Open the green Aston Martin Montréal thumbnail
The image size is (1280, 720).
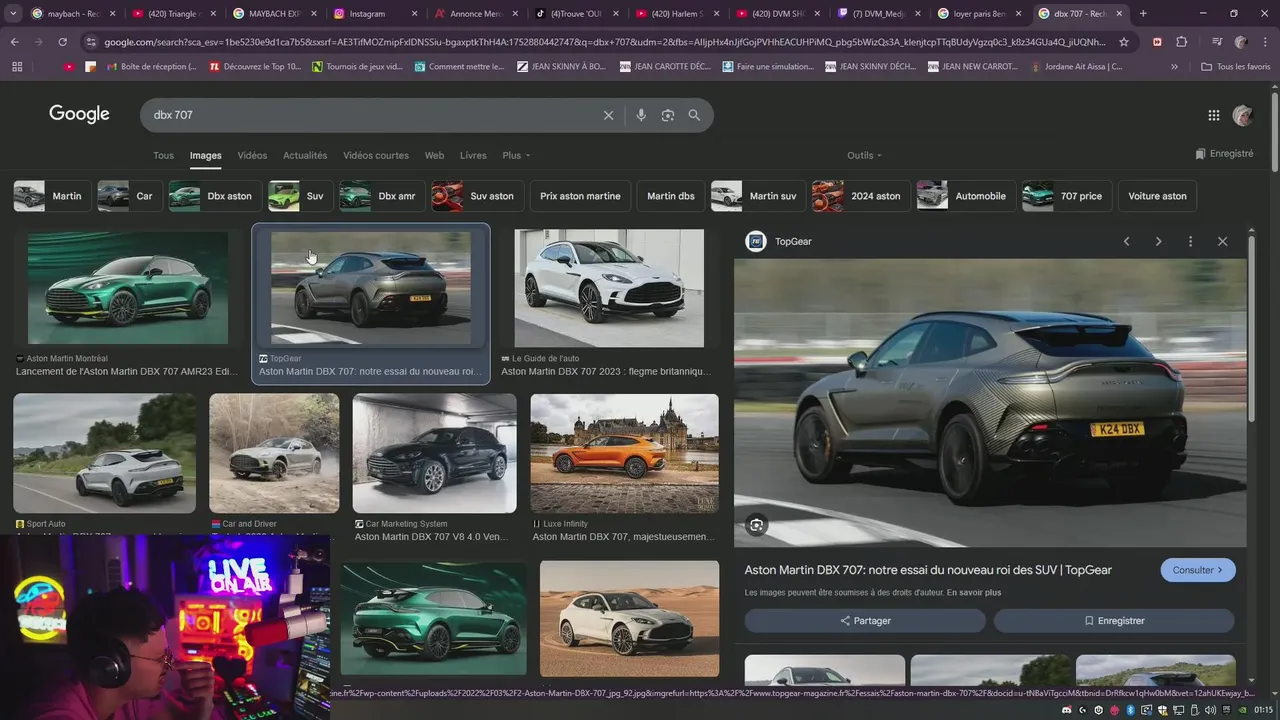tap(128, 288)
